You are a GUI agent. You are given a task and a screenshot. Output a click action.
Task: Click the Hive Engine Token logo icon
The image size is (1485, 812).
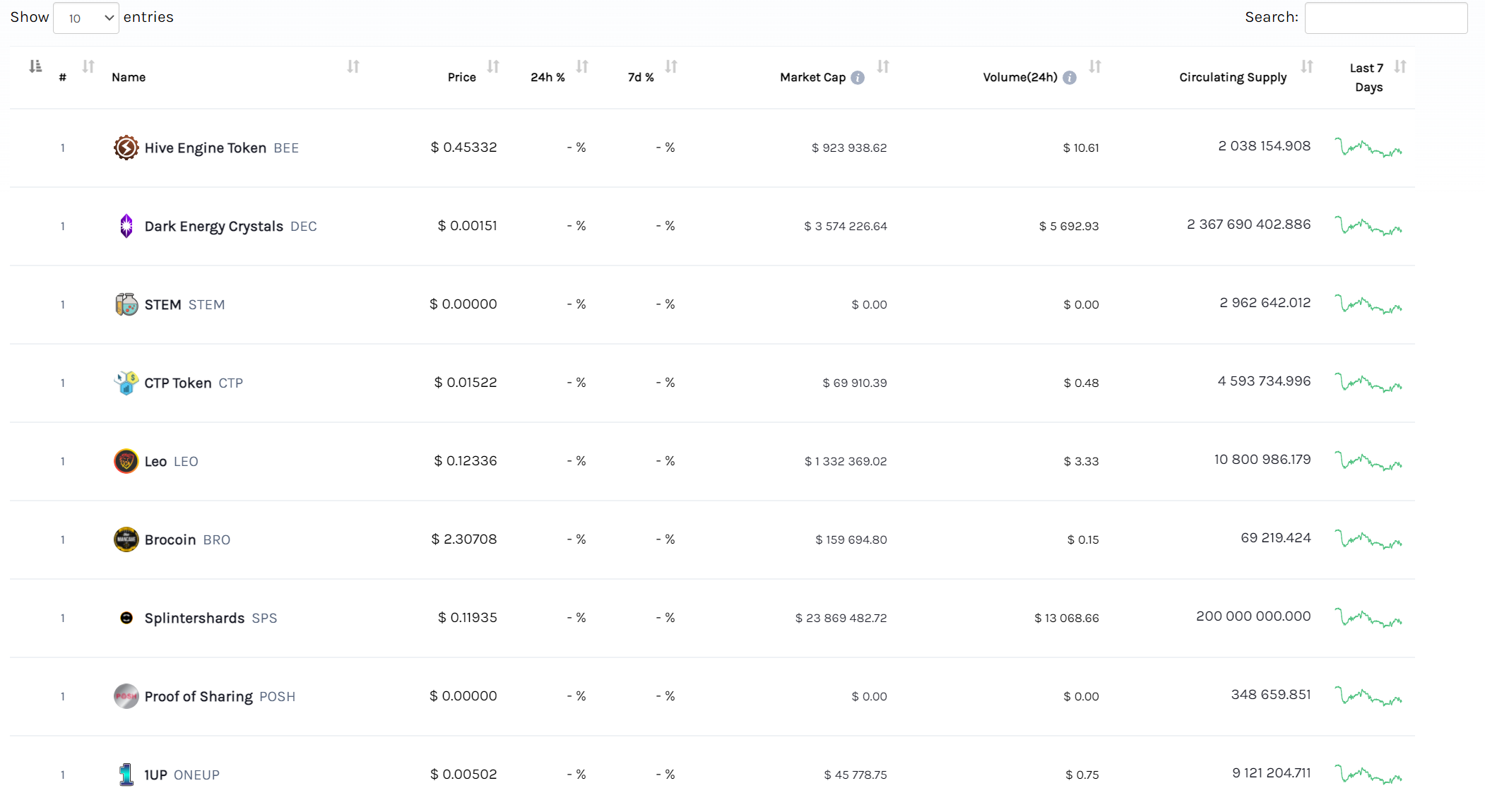pyautogui.click(x=126, y=148)
